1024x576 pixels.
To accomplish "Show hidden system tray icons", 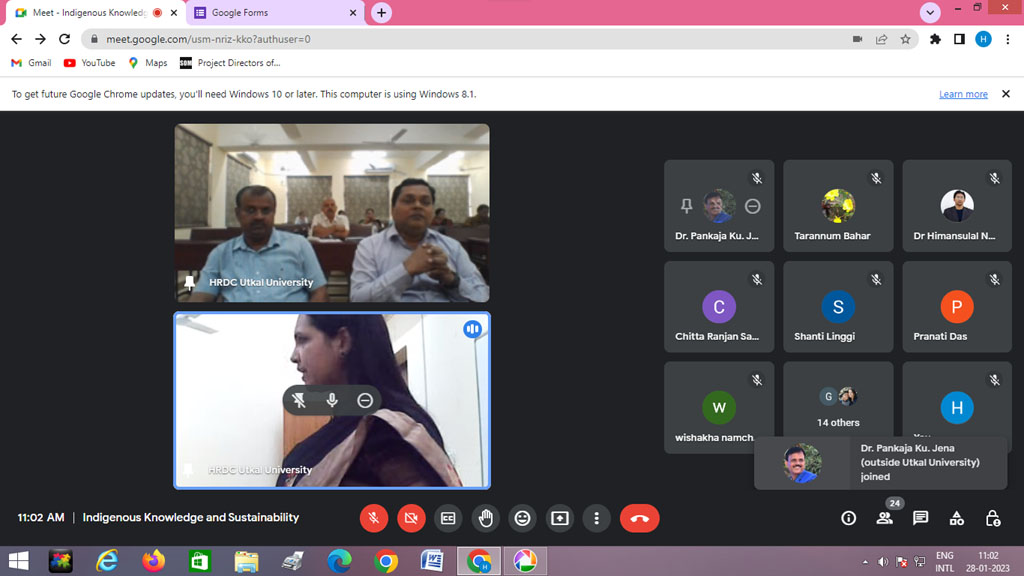I will click(x=865, y=562).
